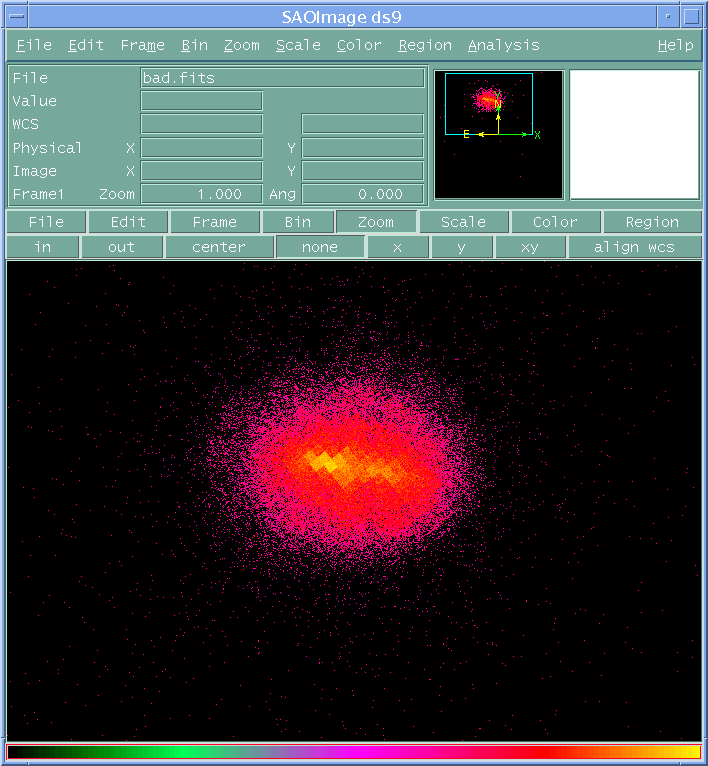Open the Color menu in the menu bar

(359, 45)
